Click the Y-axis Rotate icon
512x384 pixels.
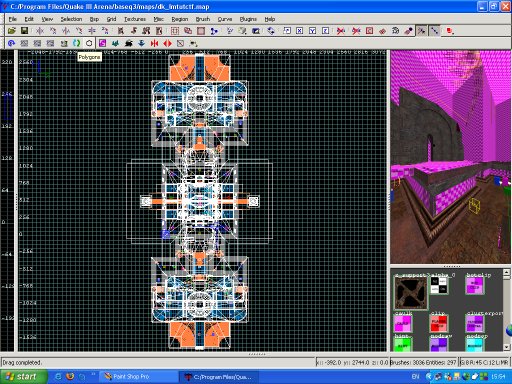[x=79, y=31]
